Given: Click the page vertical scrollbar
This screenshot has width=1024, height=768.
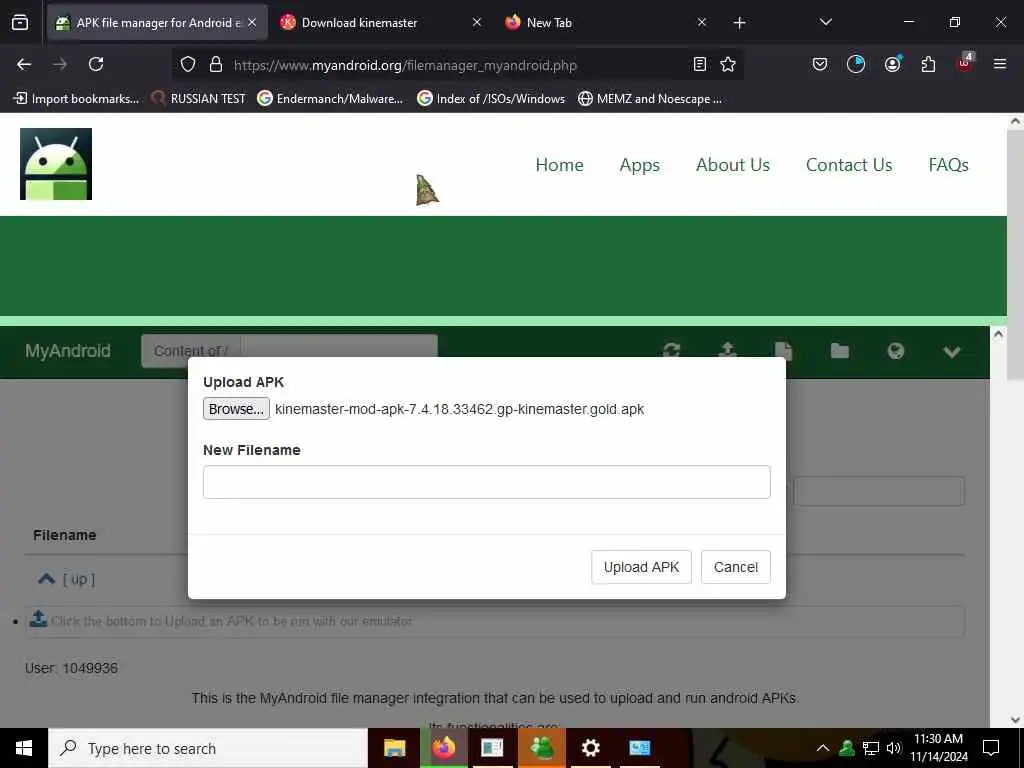Looking at the screenshot, I should (1016, 255).
